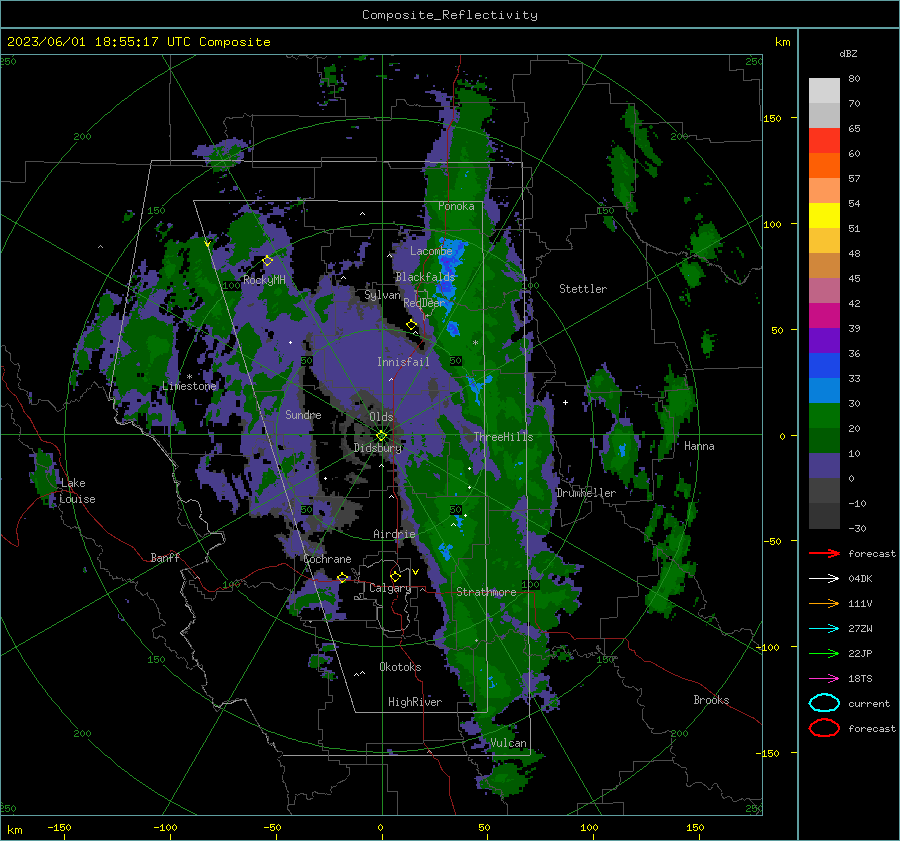The image size is (900, 841).
Task: Click the Ponoka city label
Action: pos(456,206)
